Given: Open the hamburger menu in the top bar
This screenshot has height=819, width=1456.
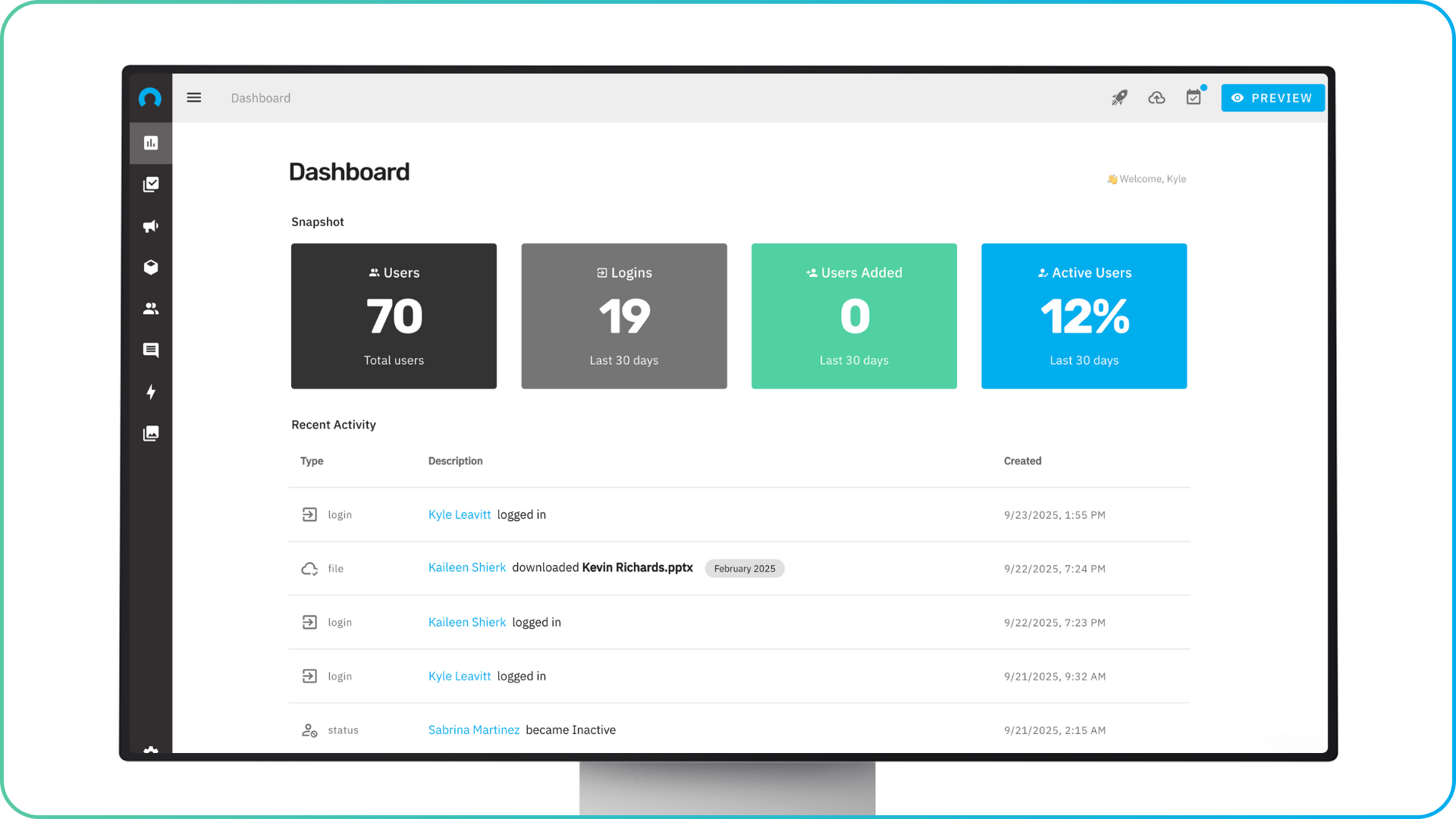Looking at the screenshot, I should pyautogui.click(x=194, y=98).
